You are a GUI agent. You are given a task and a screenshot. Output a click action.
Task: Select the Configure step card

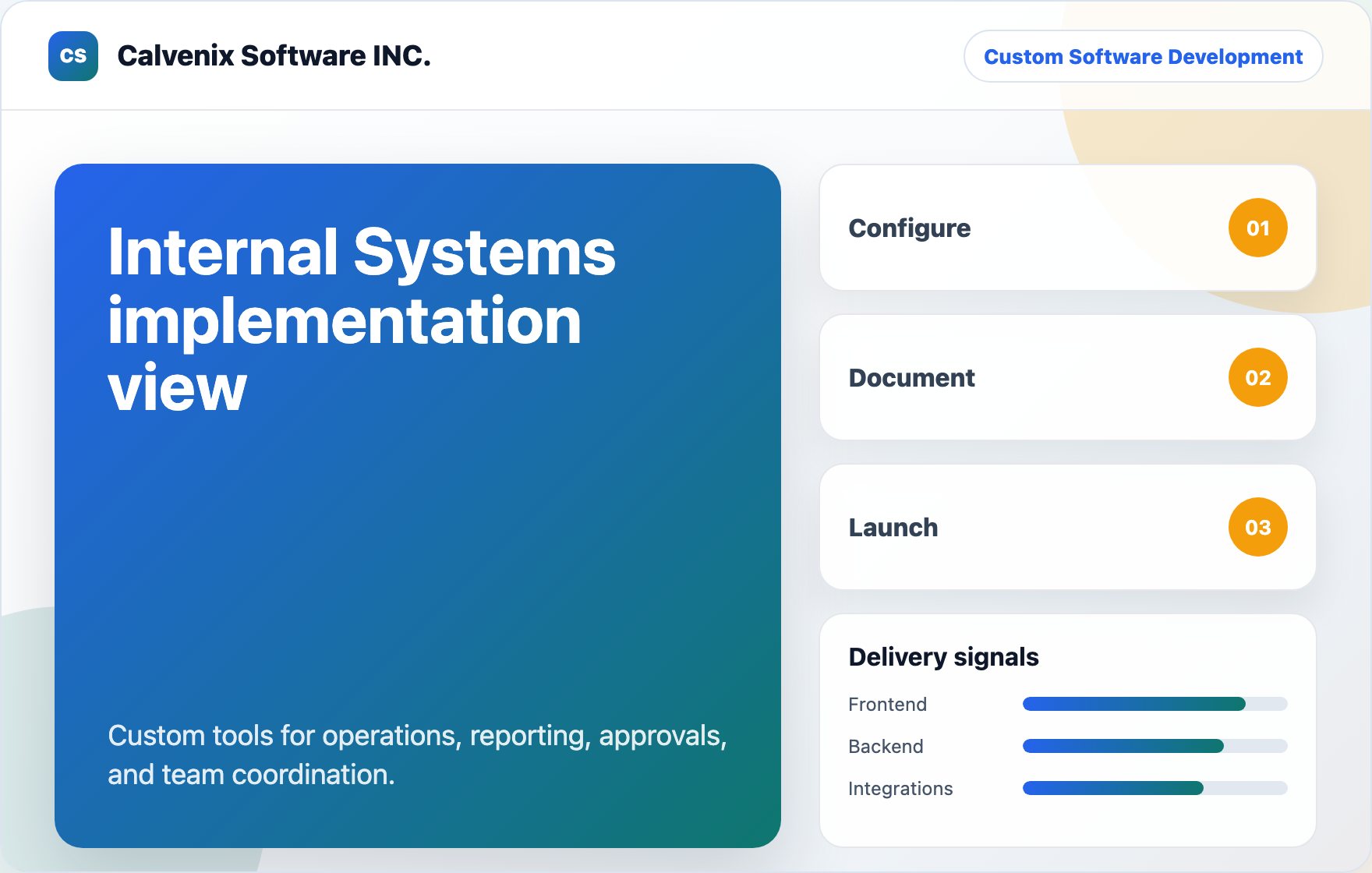1068,228
